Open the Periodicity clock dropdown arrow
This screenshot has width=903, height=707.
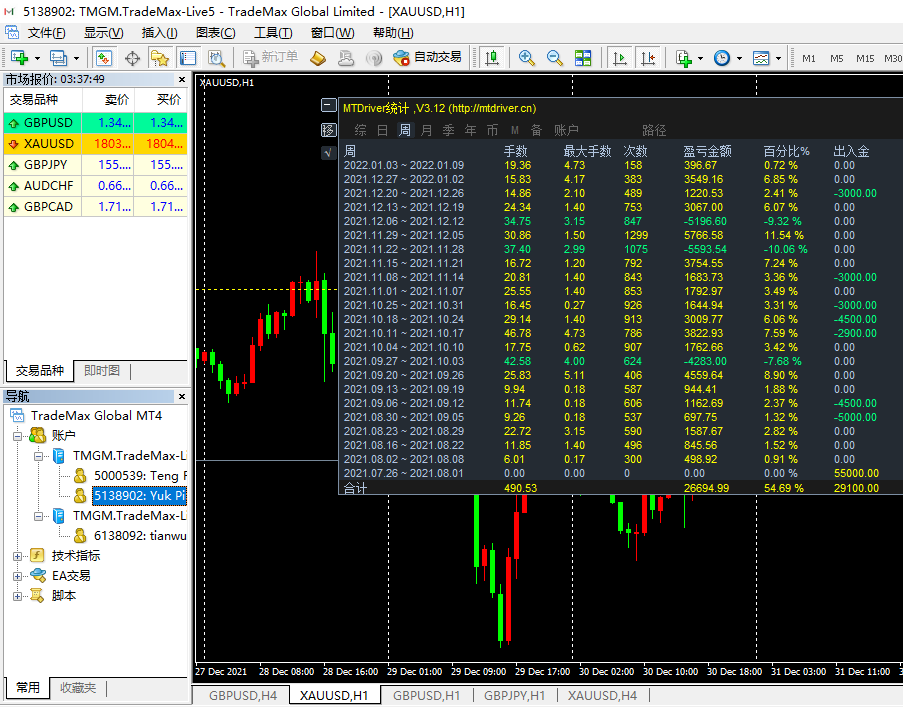pos(738,58)
